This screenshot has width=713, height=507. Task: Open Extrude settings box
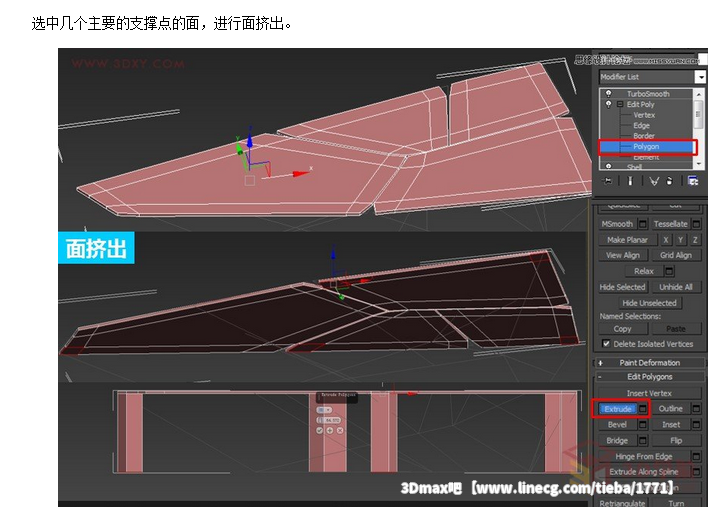(643, 409)
